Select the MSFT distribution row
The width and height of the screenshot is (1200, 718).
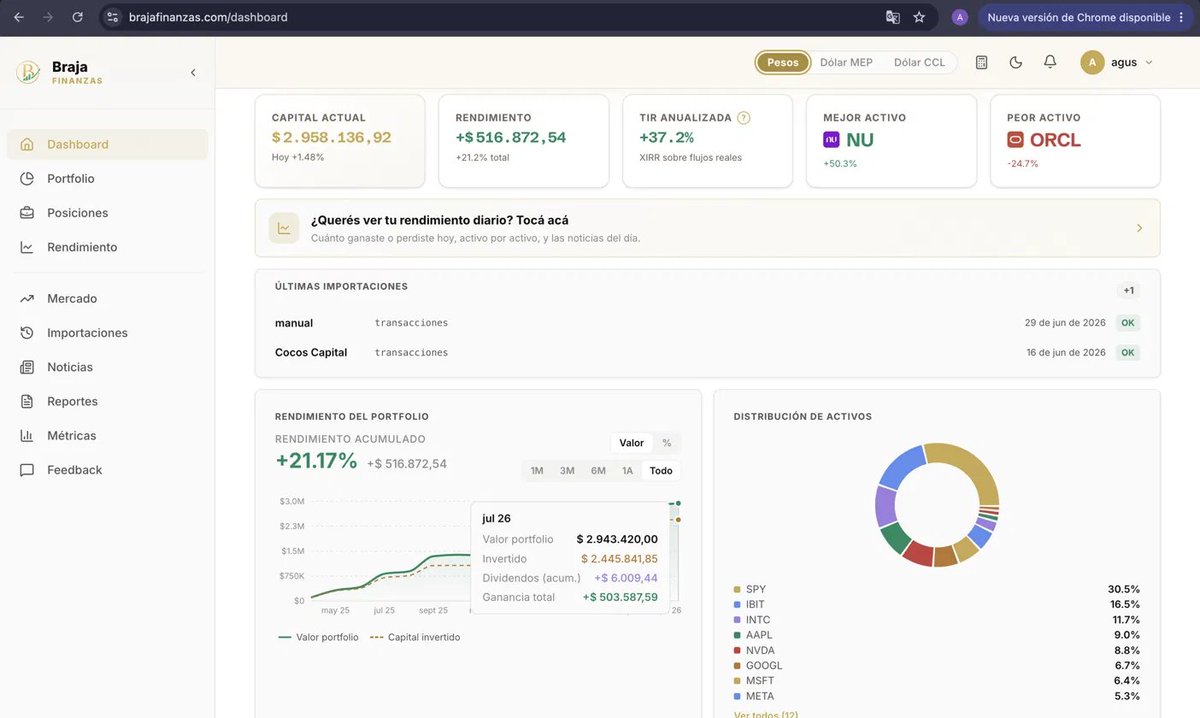click(937, 681)
